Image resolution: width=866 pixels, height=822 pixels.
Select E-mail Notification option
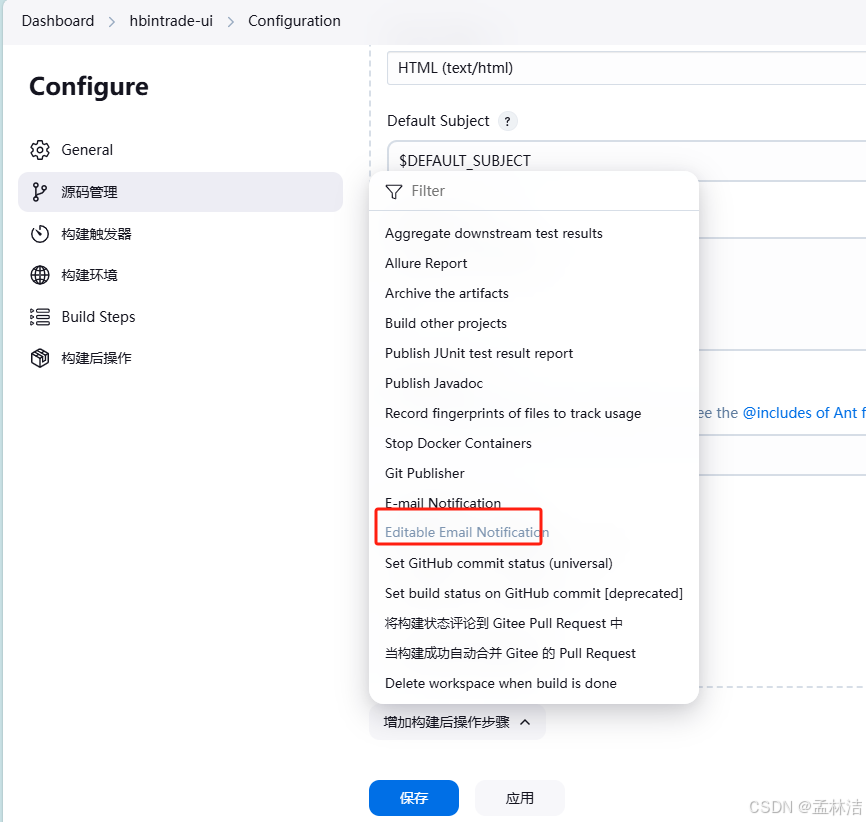coord(442,503)
